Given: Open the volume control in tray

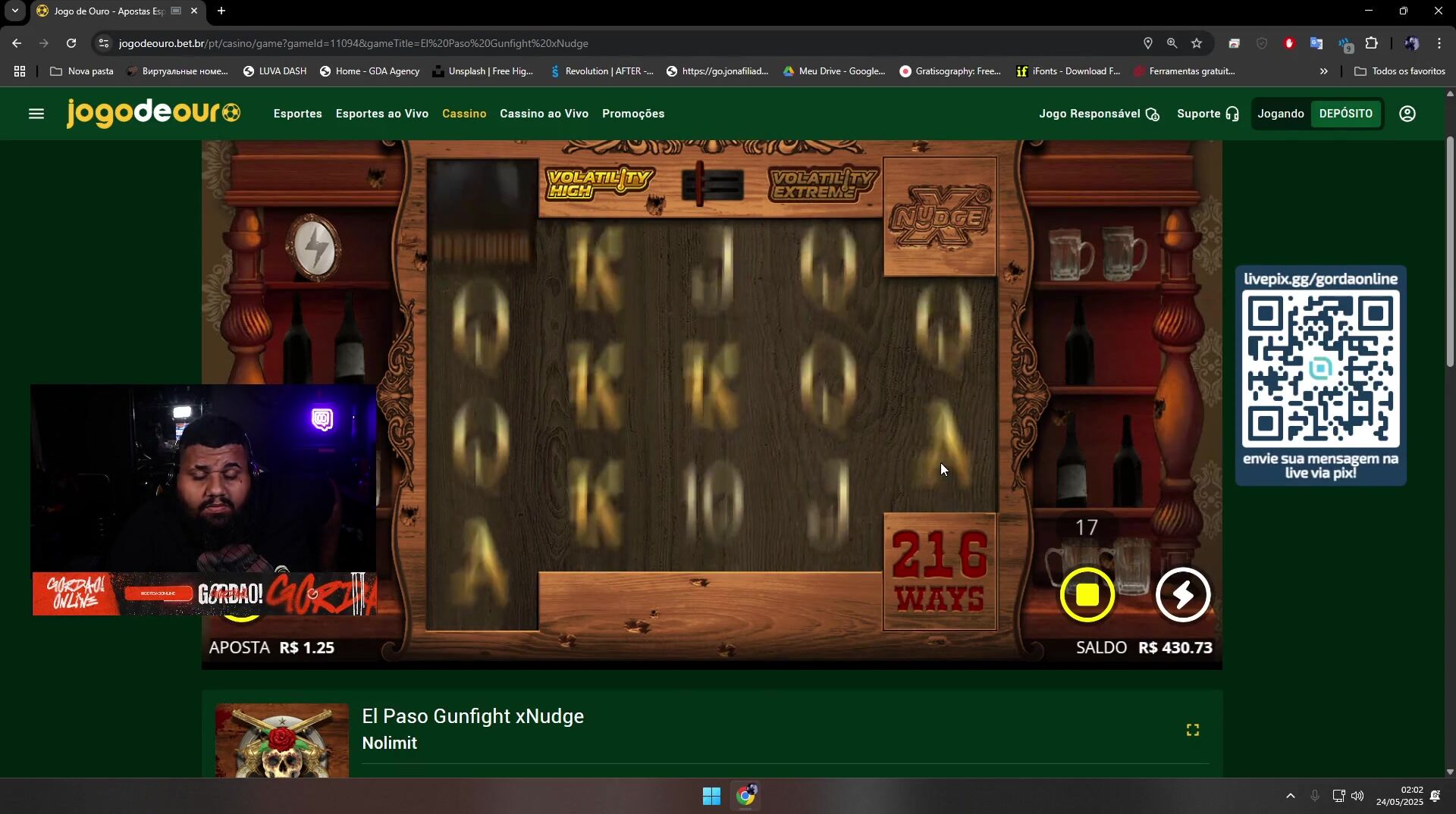Looking at the screenshot, I should (x=1357, y=796).
